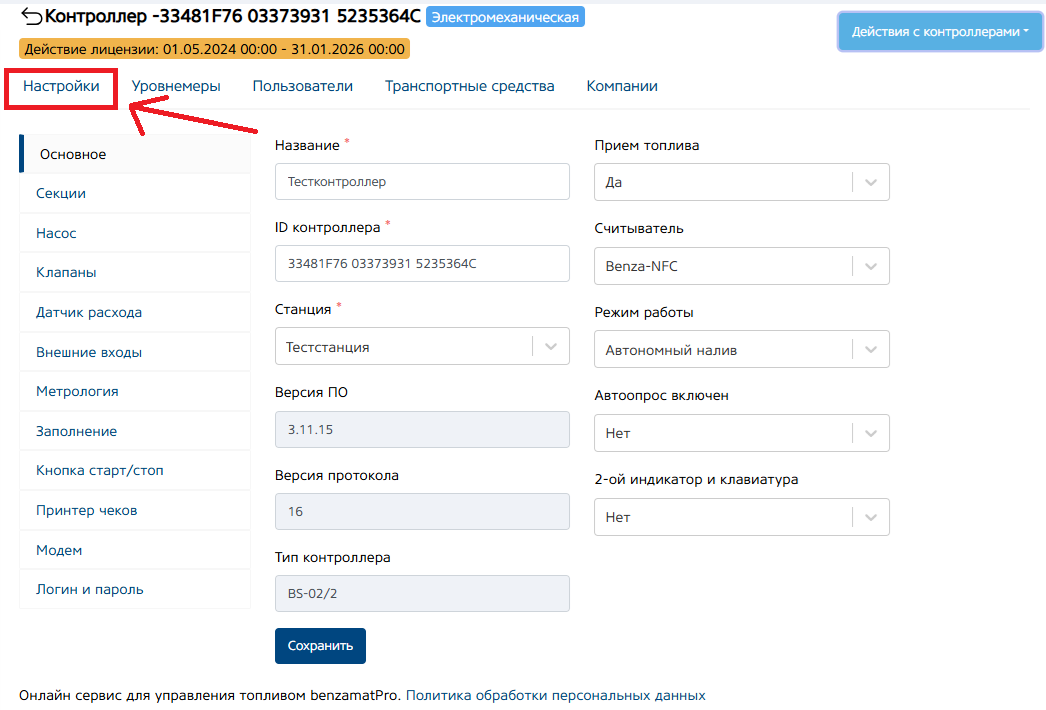Open the Политика обработки персональных данных link
Viewport: 1046px width, 710px height.
pyautogui.click(x=556, y=695)
